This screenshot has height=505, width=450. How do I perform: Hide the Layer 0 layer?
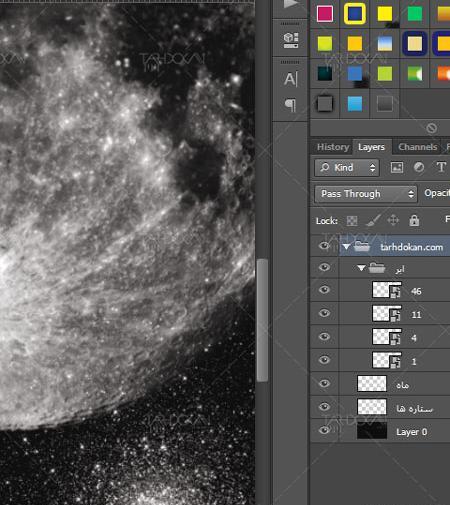[324, 430]
